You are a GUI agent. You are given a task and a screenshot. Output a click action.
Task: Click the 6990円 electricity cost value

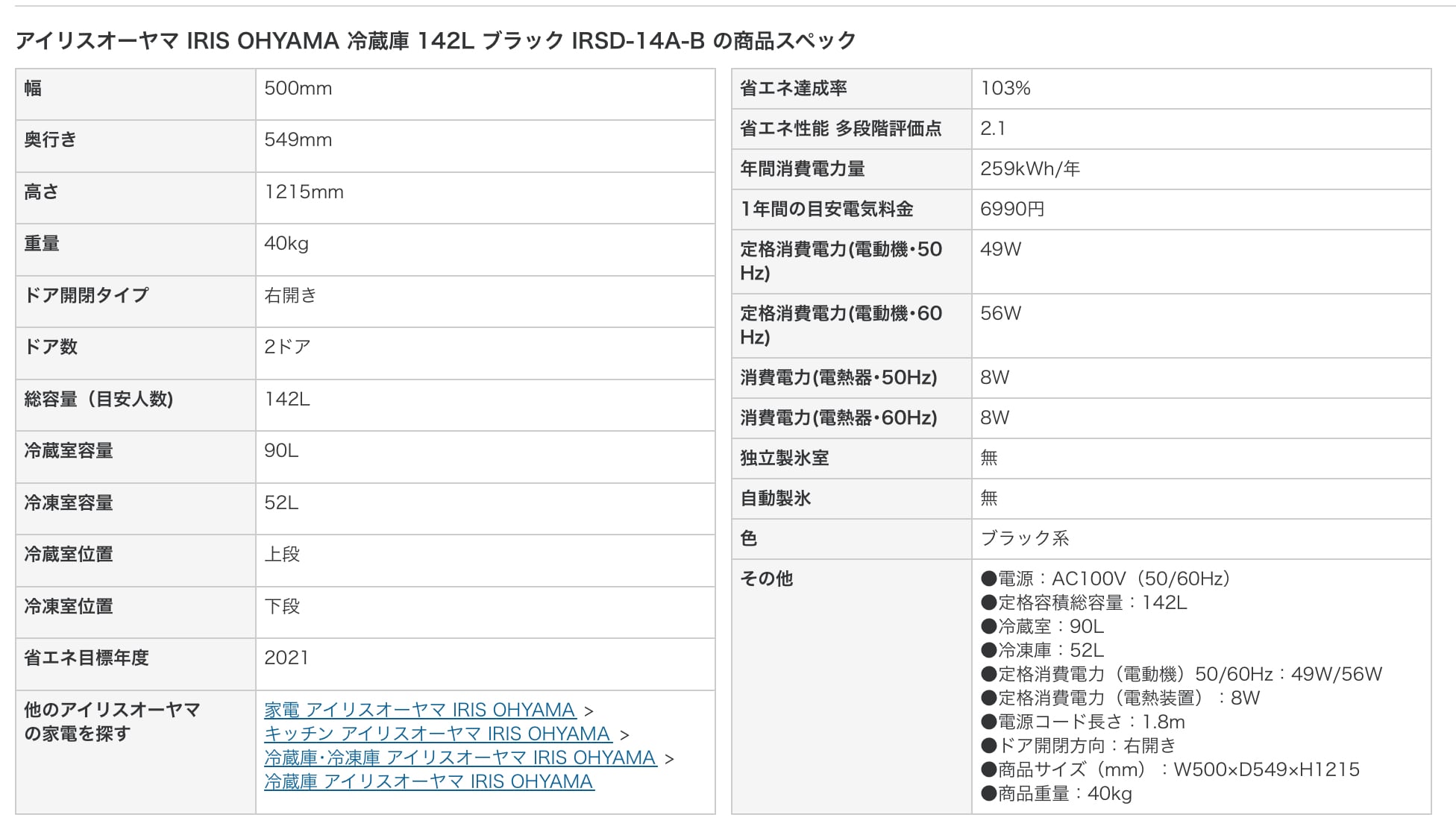pos(1012,209)
